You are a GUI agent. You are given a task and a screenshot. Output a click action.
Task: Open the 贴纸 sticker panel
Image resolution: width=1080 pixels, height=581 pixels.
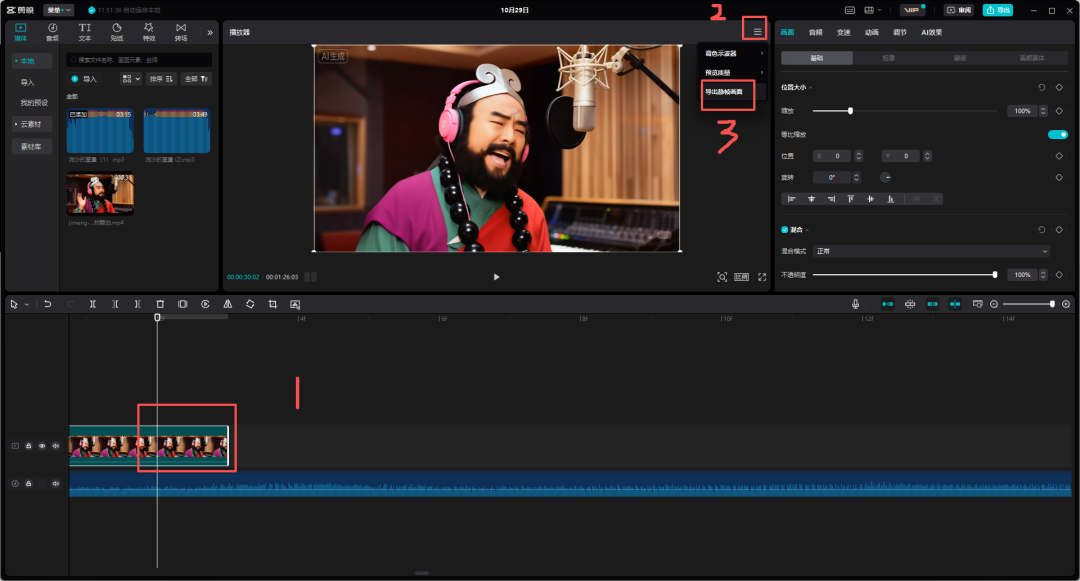[117, 32]
